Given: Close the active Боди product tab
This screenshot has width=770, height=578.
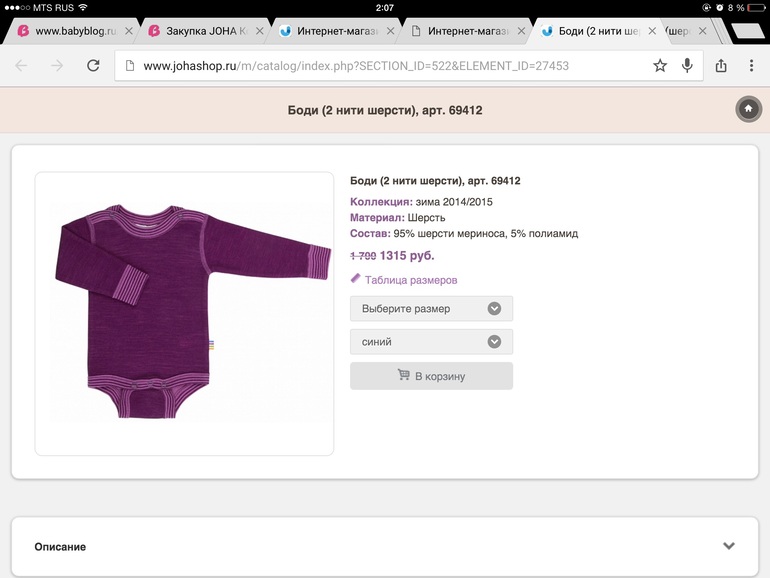Looking at the screenshot, I should click(x=652, y=31).
